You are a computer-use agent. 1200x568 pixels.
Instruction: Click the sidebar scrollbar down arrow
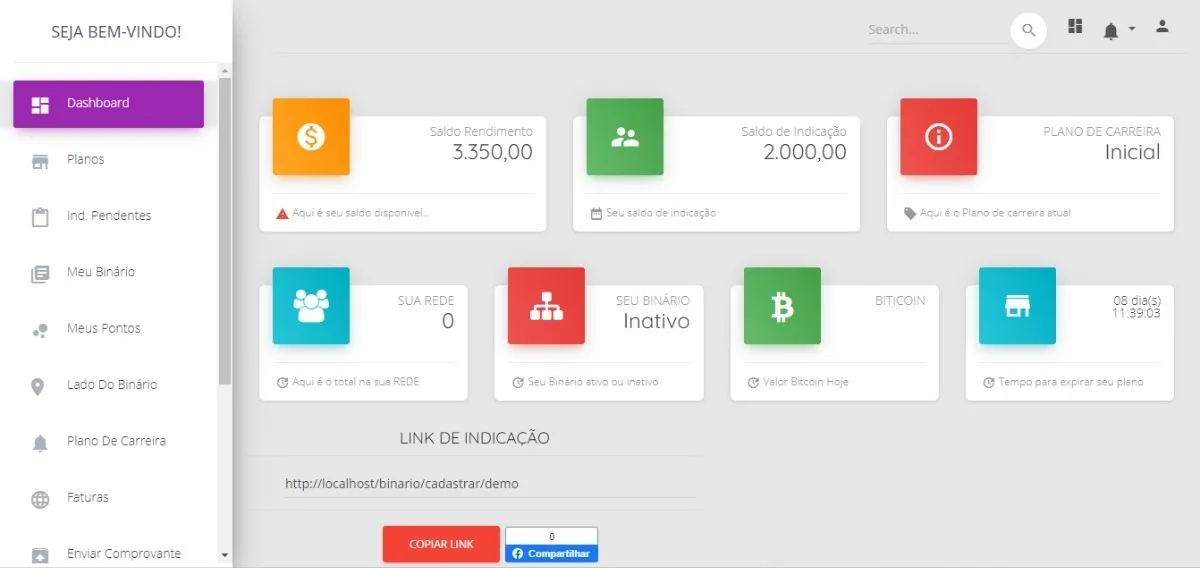click(x=224, y=554)
